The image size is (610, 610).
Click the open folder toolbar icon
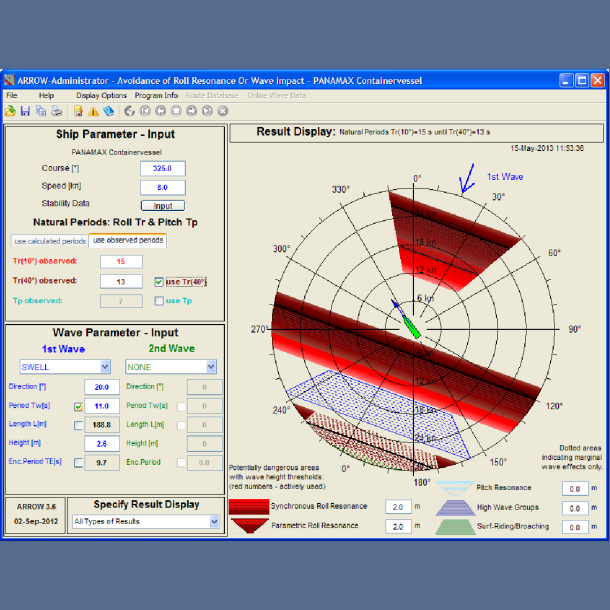point(10,111)
